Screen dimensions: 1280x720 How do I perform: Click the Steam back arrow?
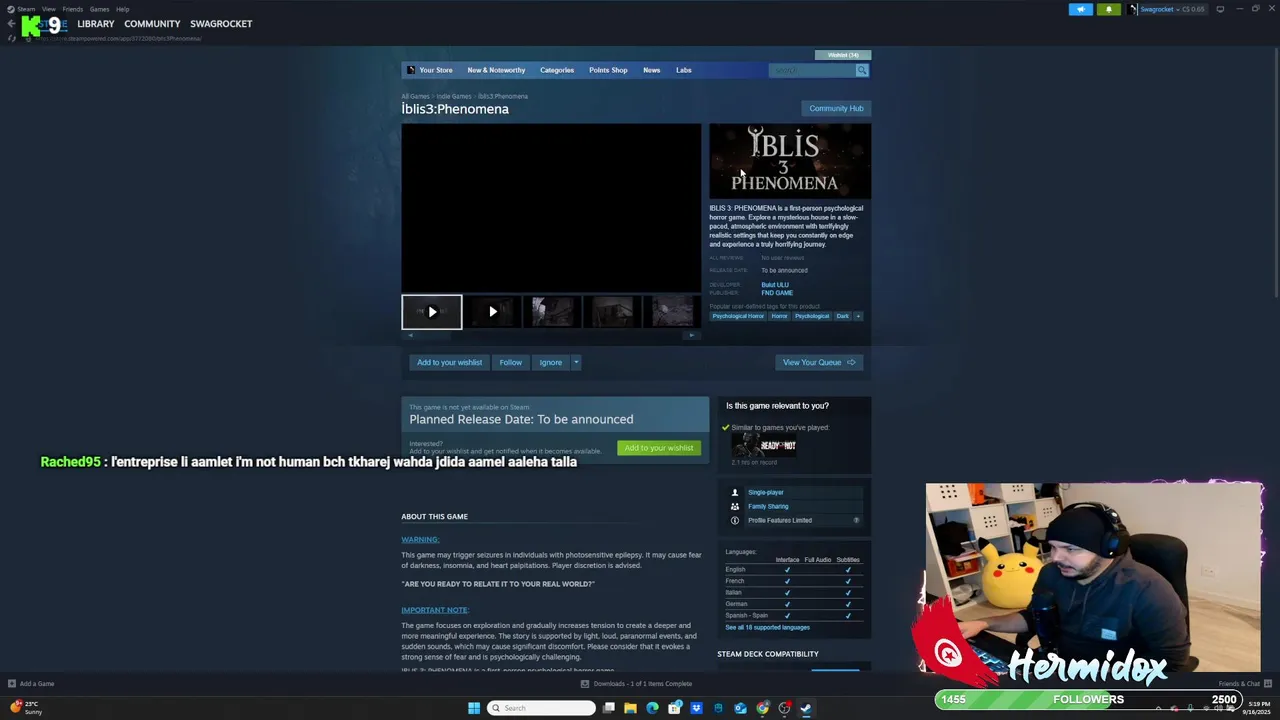[11, 24]
